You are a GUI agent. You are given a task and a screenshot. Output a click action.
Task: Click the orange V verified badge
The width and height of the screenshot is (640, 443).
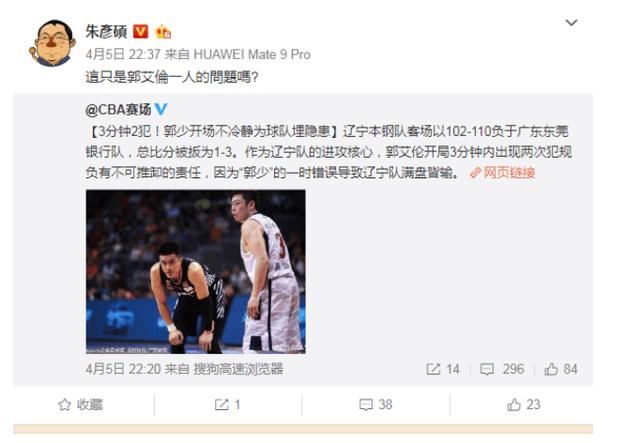pyautogui.click(x=141, y=31)
